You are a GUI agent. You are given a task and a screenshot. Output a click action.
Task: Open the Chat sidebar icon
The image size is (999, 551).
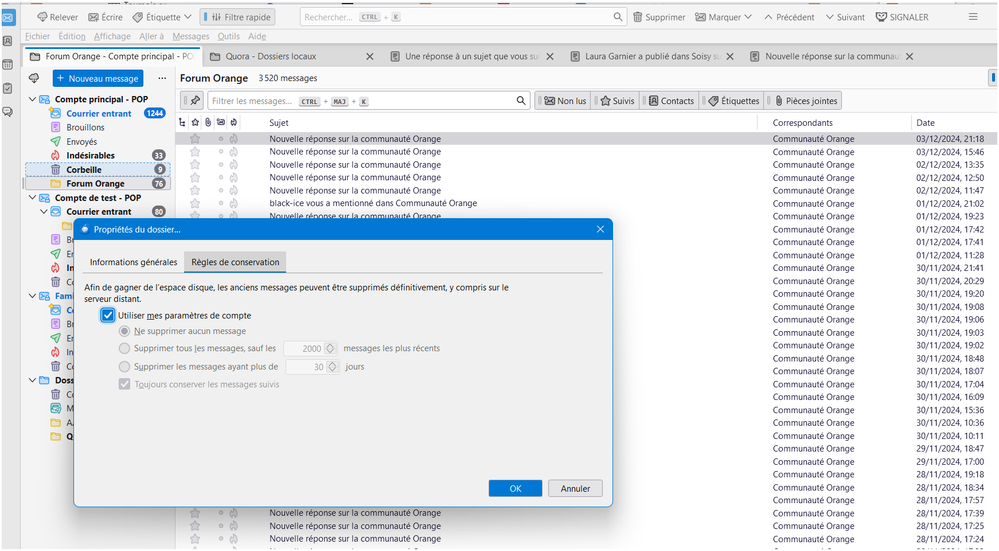tap(8, 111)
